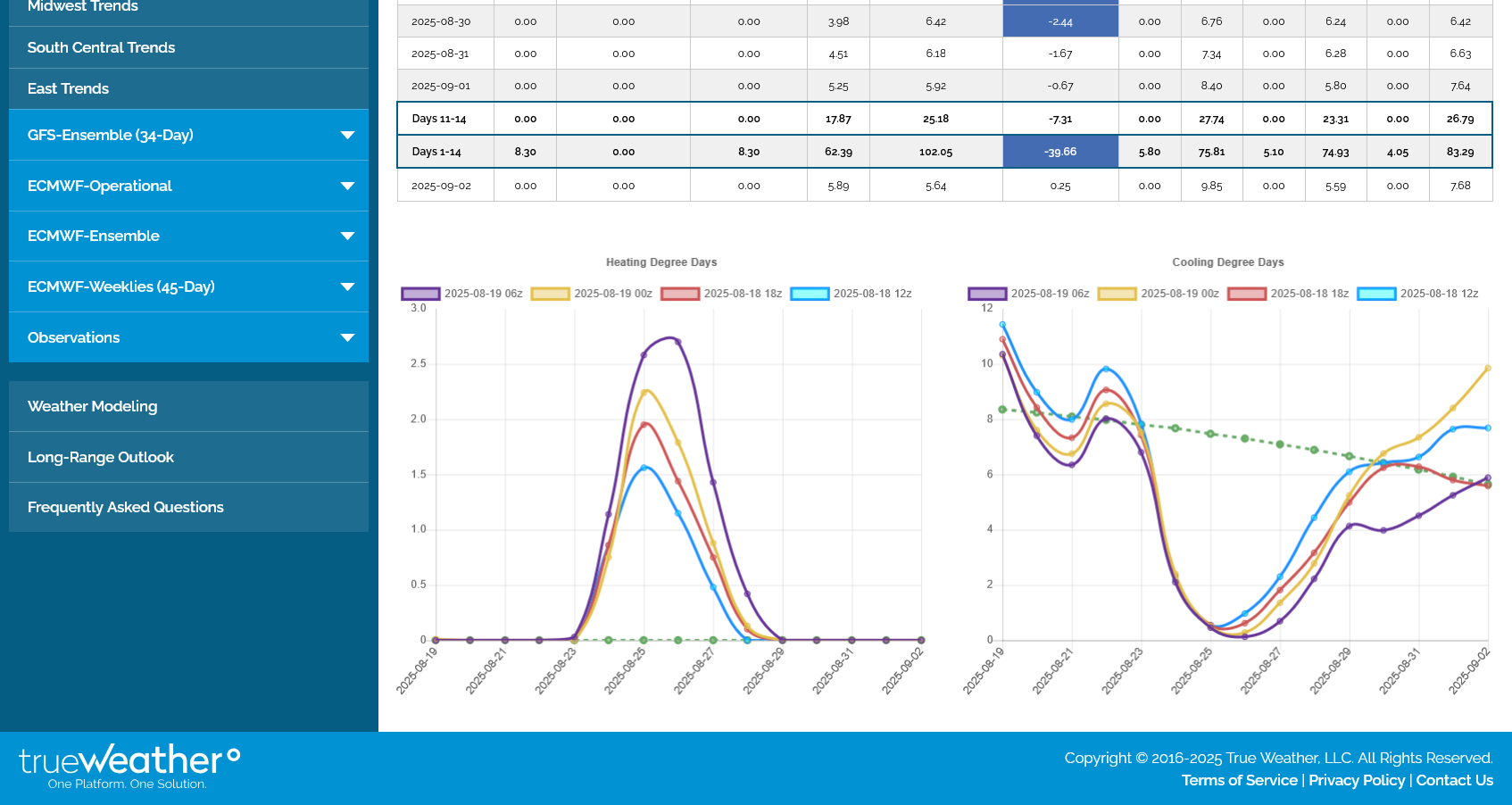Screen dimensions: 1512x805
Task: Toggle 2025-08-18 18z series in Heating chart
Action: (x=721, y=294)
